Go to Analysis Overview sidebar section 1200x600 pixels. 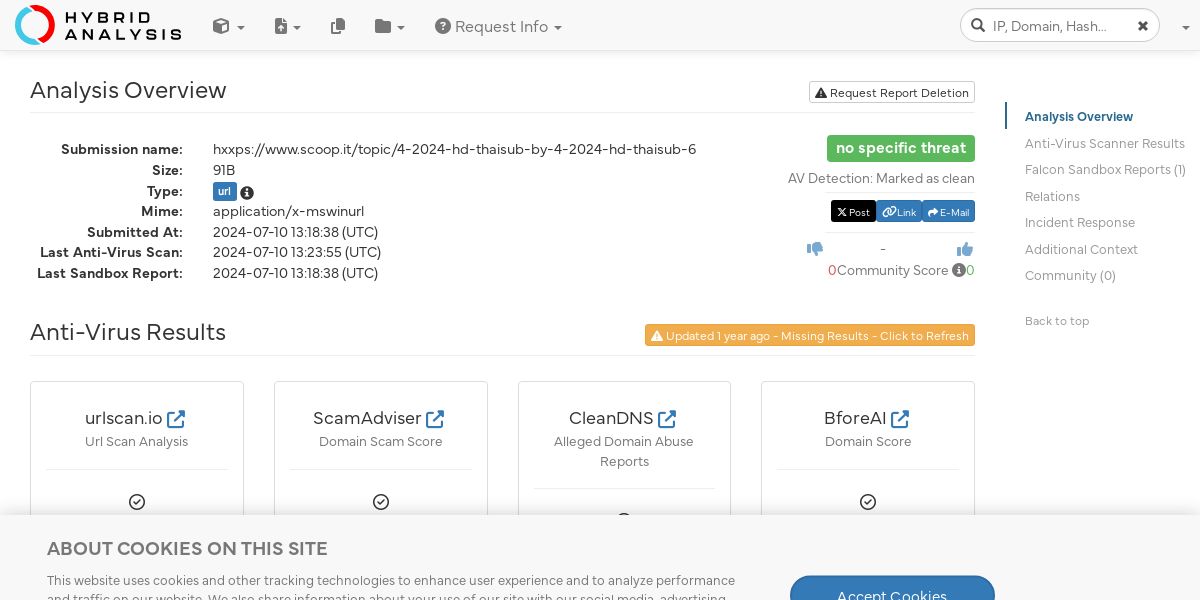(x=1079, y=117)
